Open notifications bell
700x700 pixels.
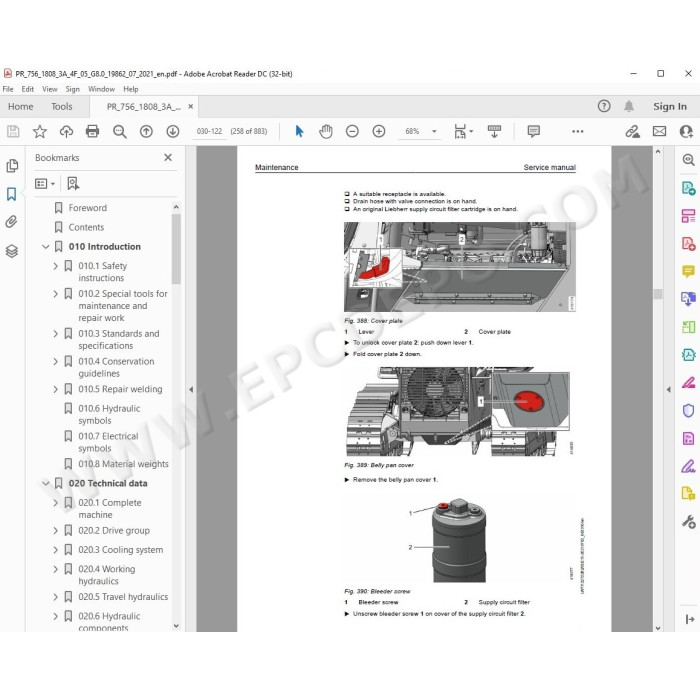coord(629,106)
